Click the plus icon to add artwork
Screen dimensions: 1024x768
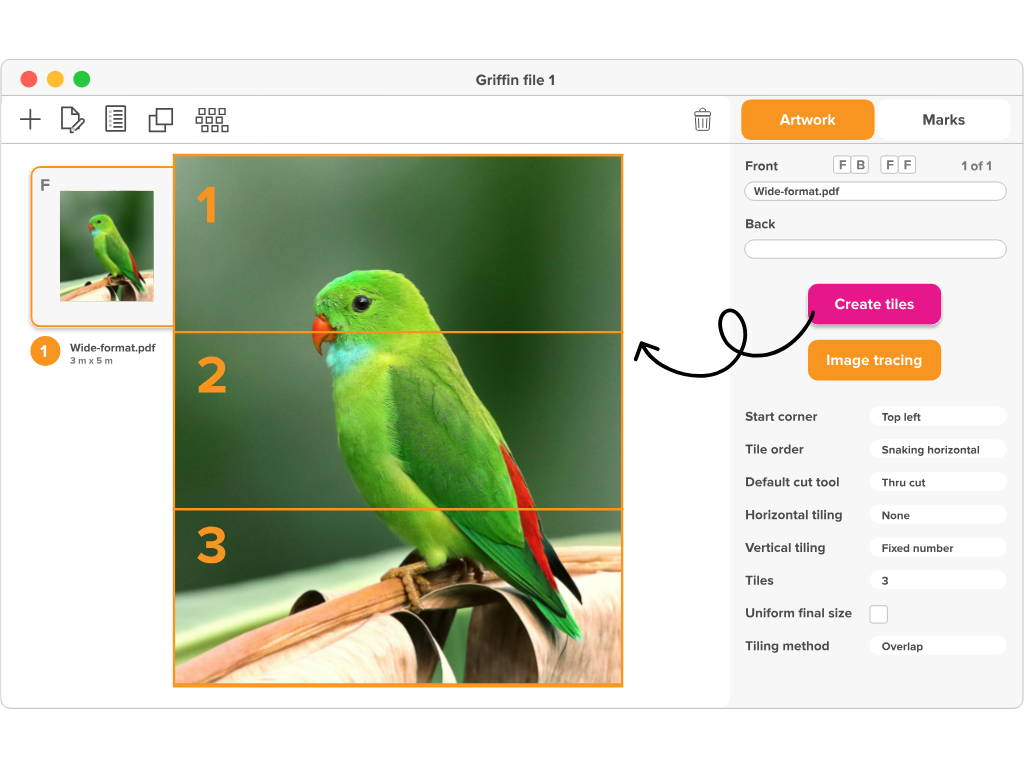[x=31, y=120]
